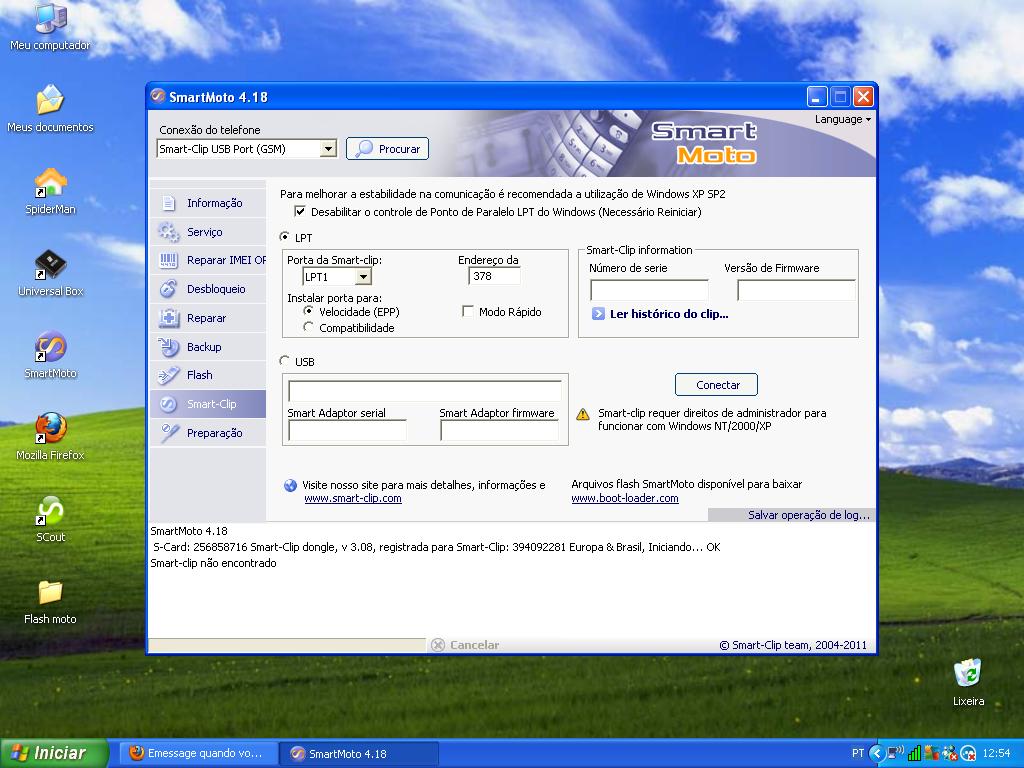Open the Iniciar start menu
Viewport: 1024px width, 768px height.
[x=54, y=753]
